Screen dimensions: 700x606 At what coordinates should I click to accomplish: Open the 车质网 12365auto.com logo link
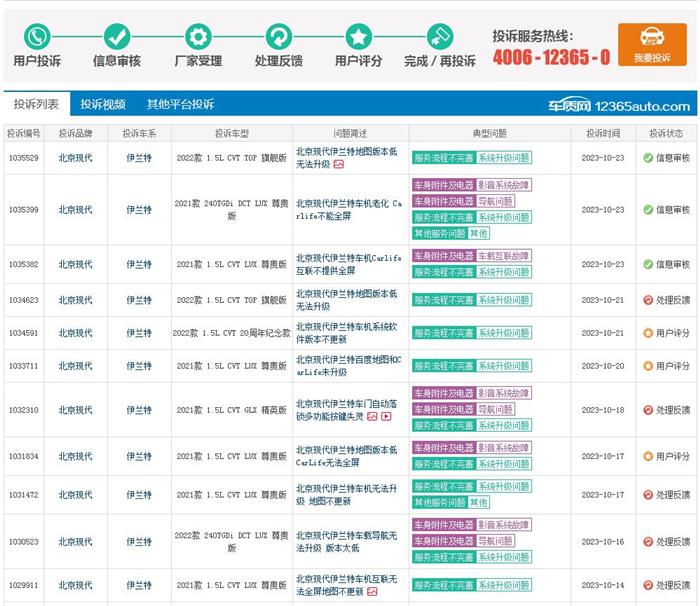[619, 106]
